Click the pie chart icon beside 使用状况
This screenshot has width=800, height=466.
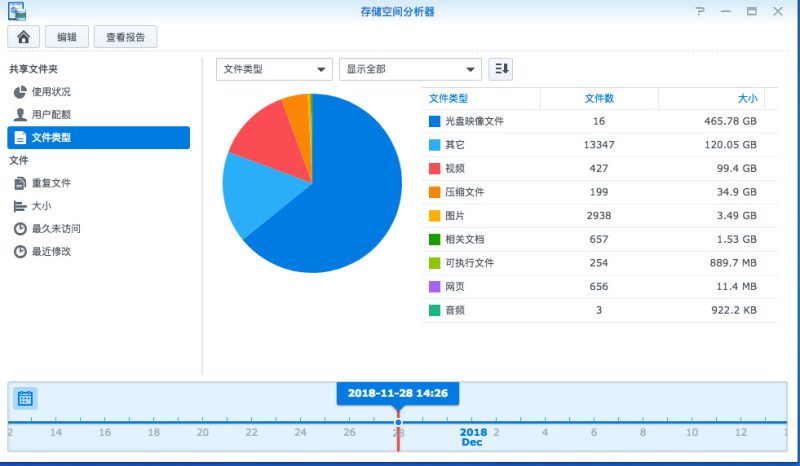20,92
